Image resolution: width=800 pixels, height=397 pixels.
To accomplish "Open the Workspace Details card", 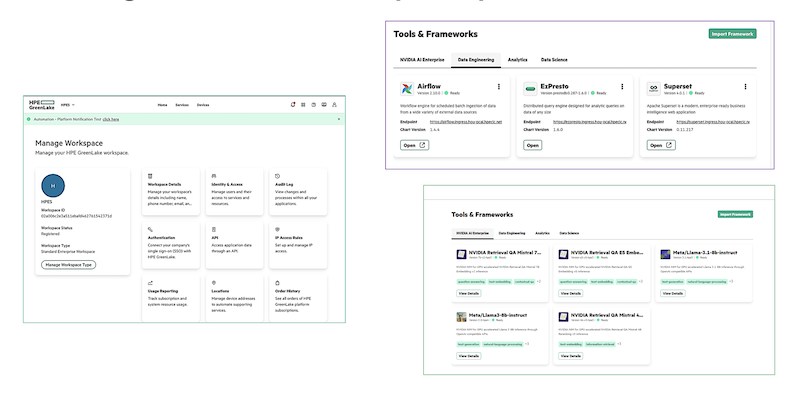I will coord(170,192).
